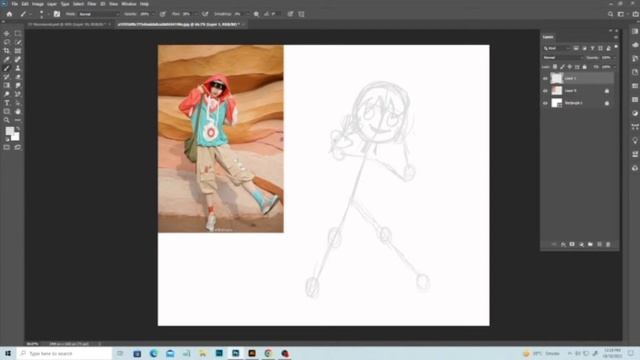Select the Clone Stamp tool

tap(18, 68)
